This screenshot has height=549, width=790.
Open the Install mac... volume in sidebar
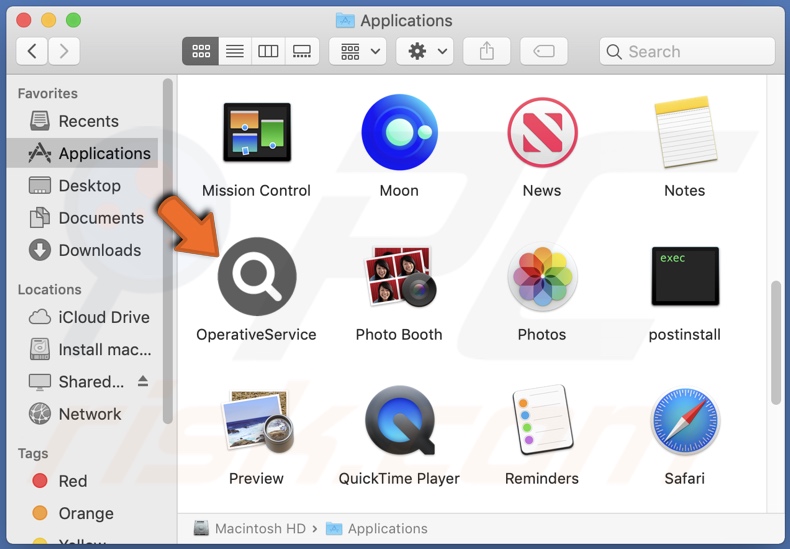click(x=83, y=349)
